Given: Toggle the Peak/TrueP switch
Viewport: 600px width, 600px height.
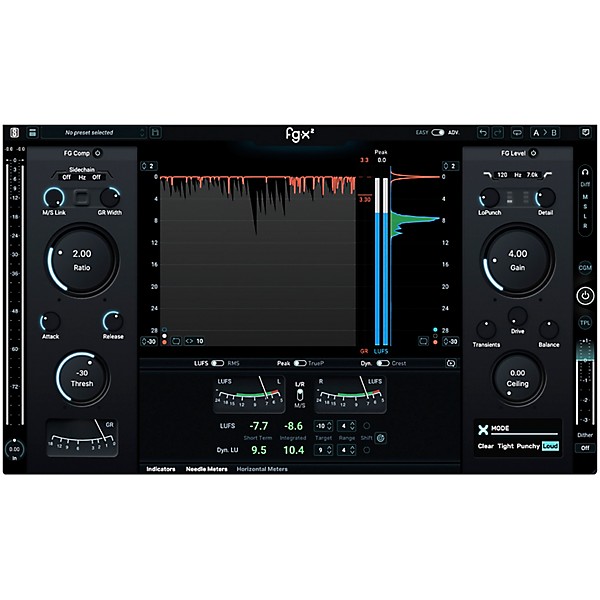Looking at the screenshot, I should [x=300, y=363].
